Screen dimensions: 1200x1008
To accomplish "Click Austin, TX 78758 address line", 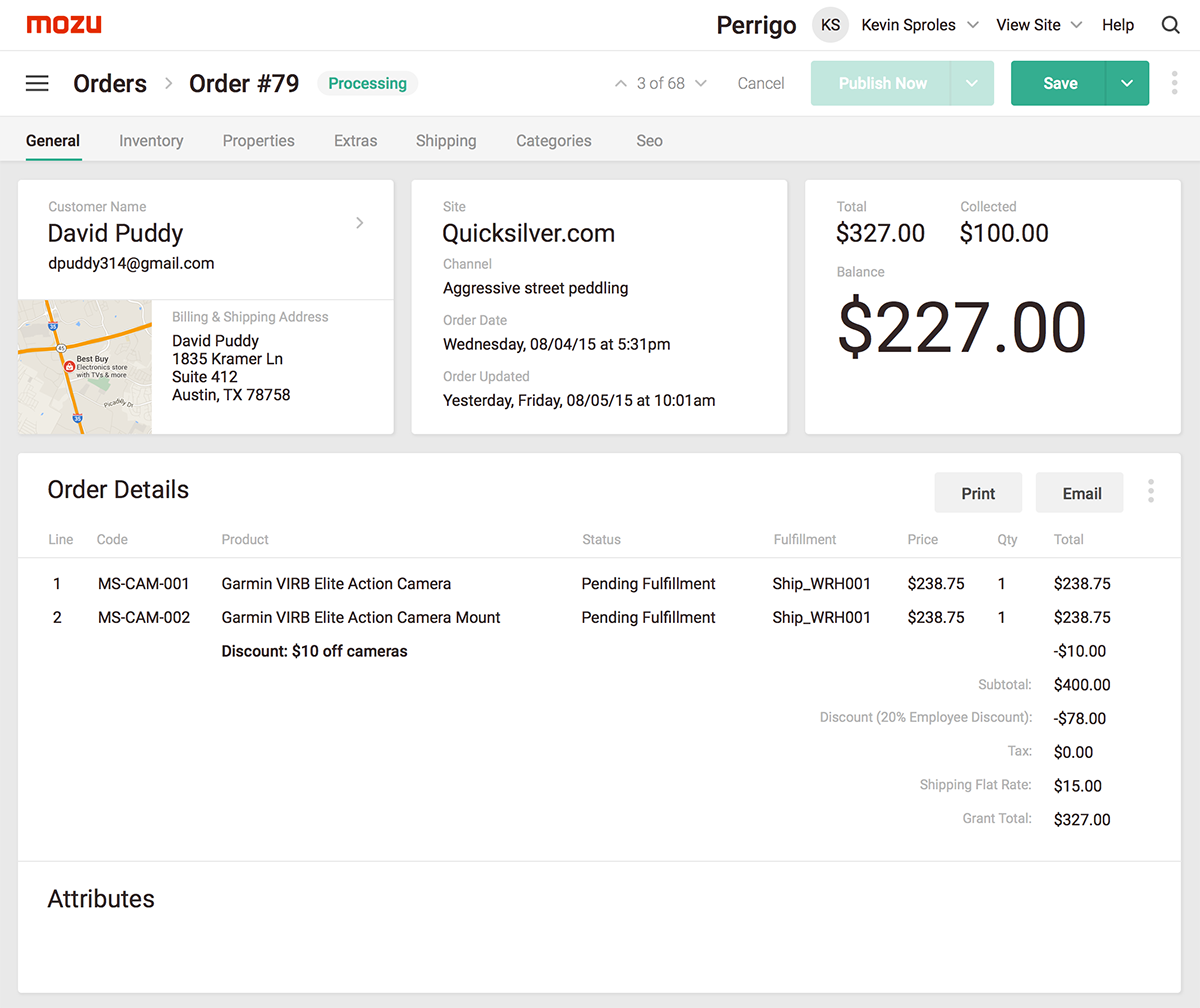I will pos(231,395).
